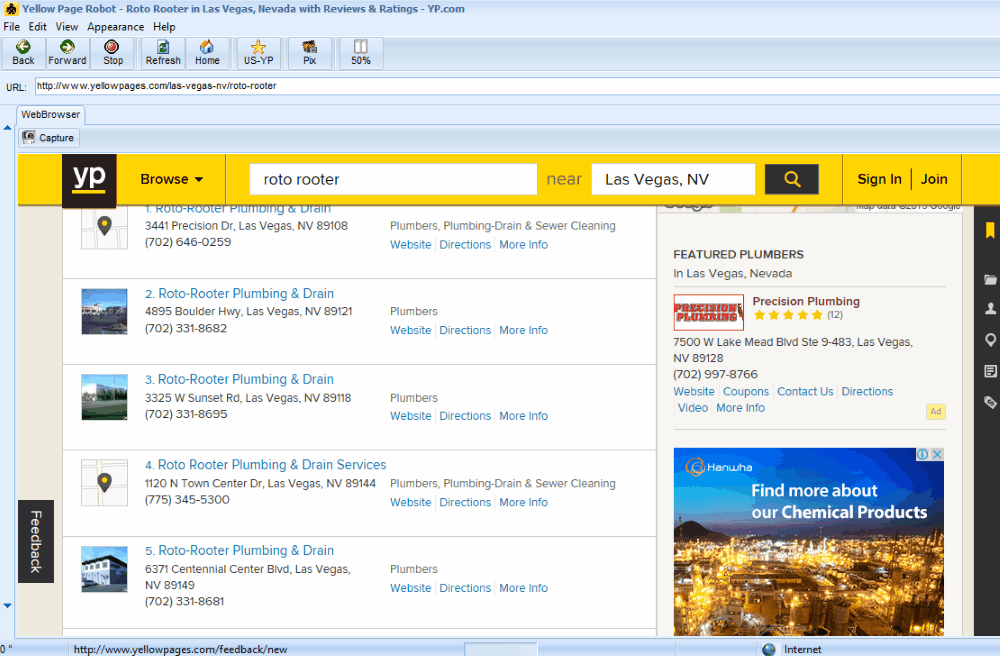
Task: Click phone number (702) 331-8682
Action: coord(186,328)
